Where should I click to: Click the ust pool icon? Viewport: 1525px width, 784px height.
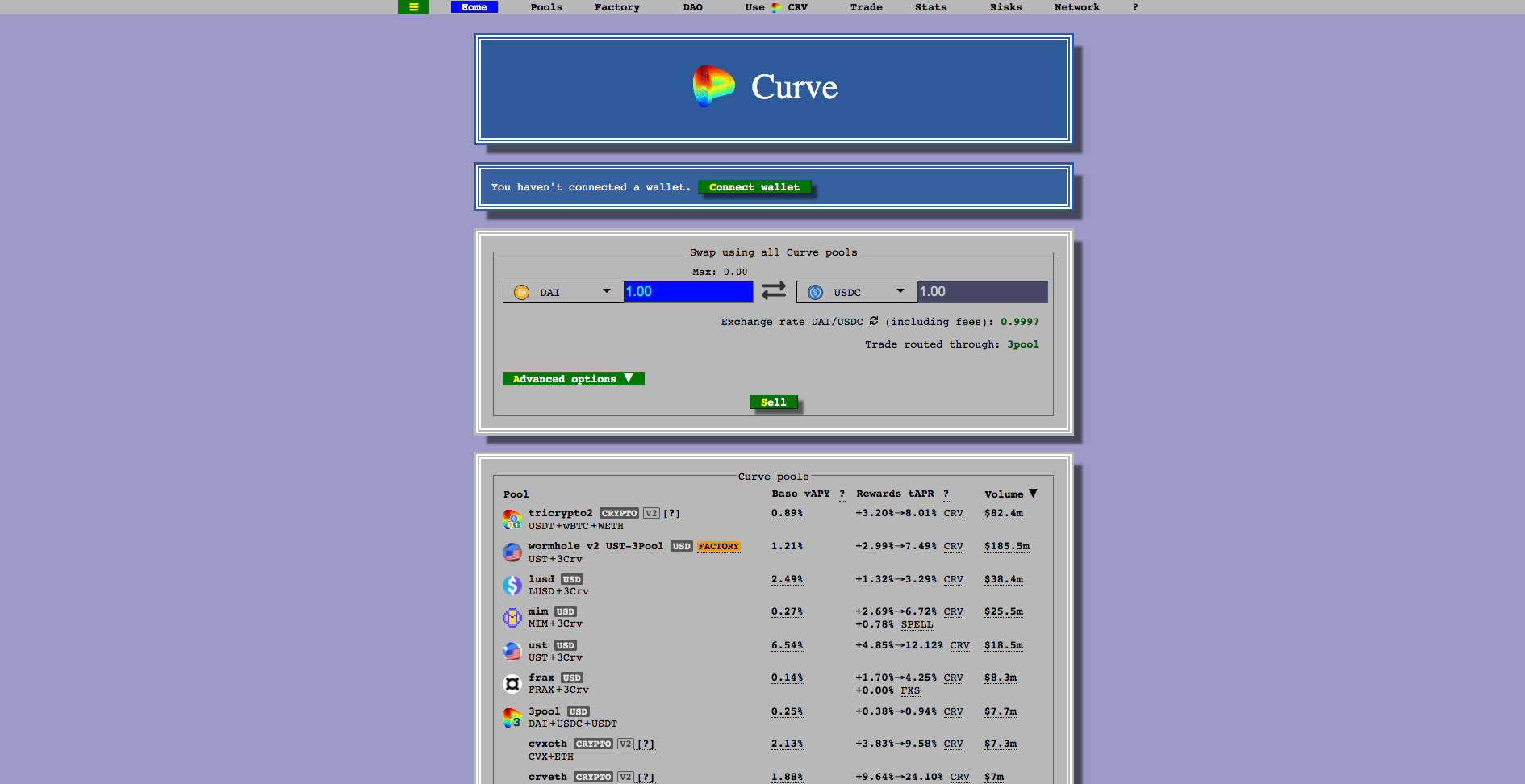[512, 651]
